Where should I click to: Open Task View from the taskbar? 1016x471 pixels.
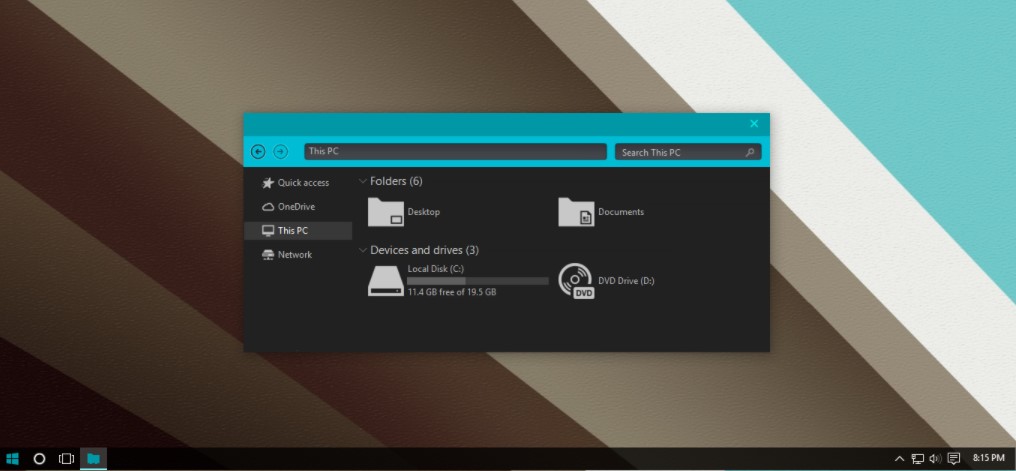tap(66, 458)
